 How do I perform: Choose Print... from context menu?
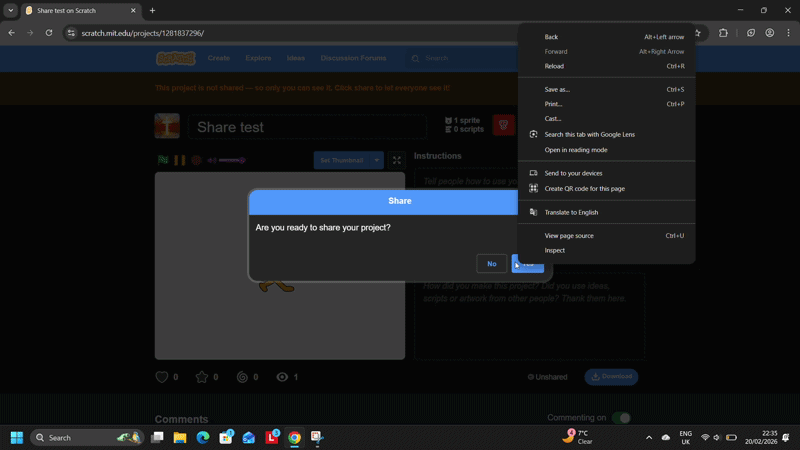(x=607, y=104)
